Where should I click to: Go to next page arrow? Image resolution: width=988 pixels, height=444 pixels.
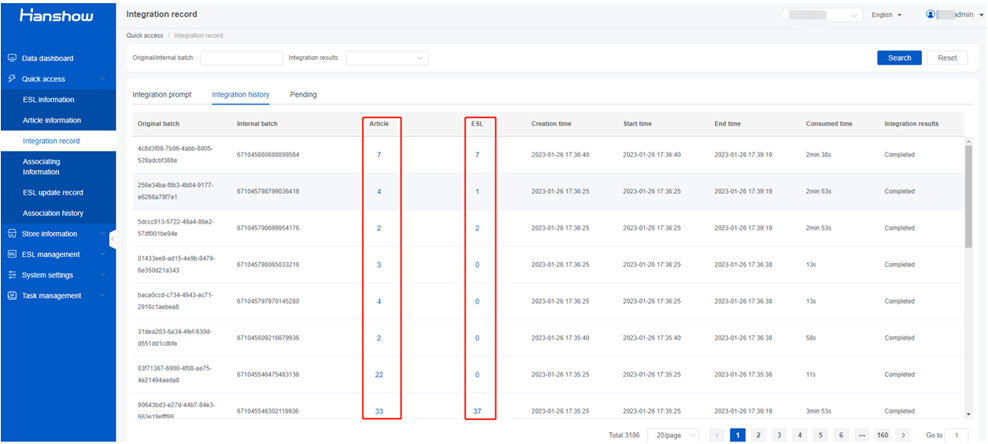pos(903,435)
